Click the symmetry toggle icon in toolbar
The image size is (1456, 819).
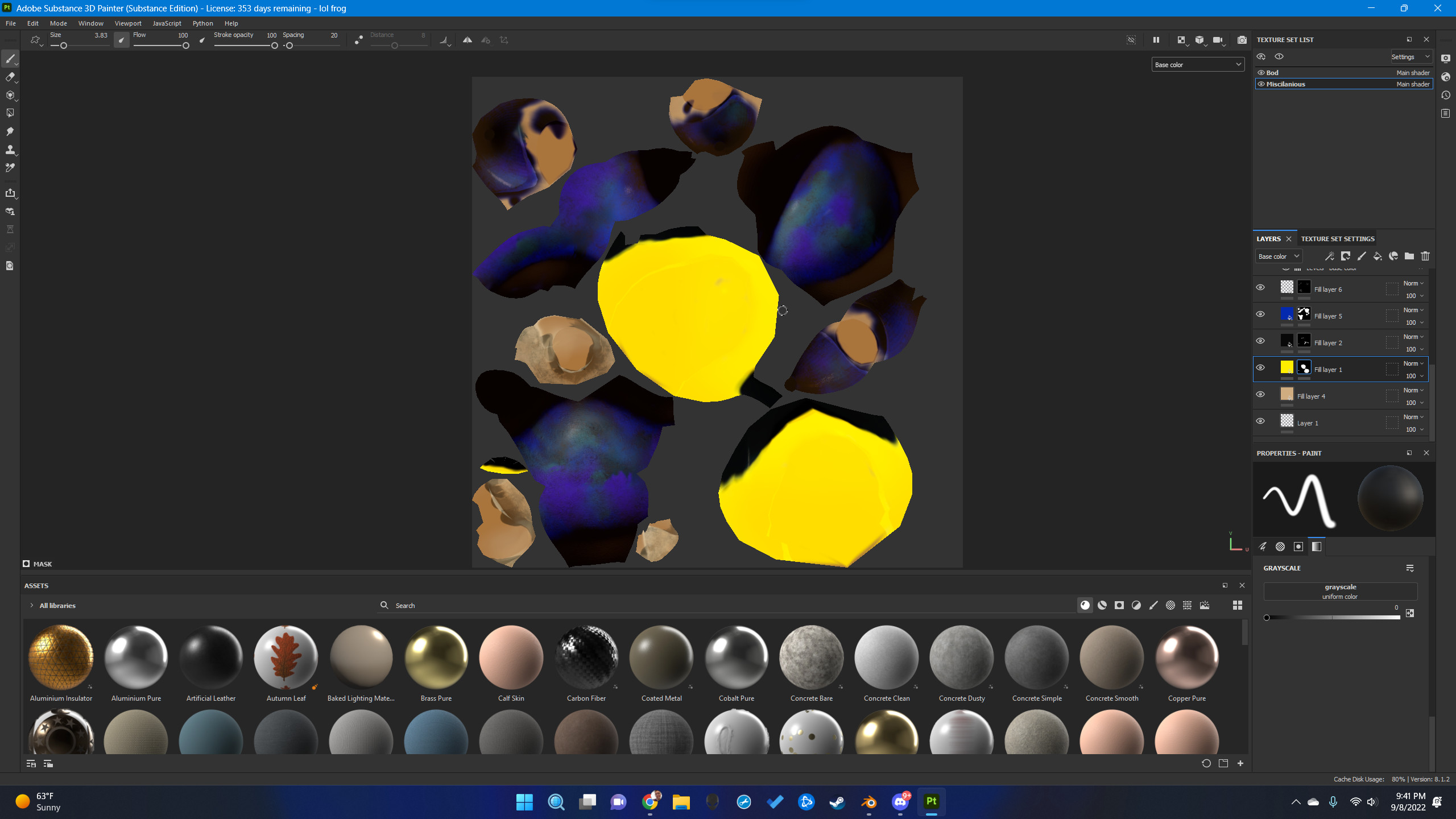pos(467,40)
